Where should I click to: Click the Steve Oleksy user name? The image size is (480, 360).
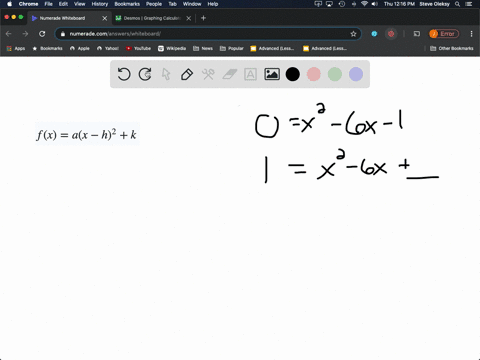[434, 4]
